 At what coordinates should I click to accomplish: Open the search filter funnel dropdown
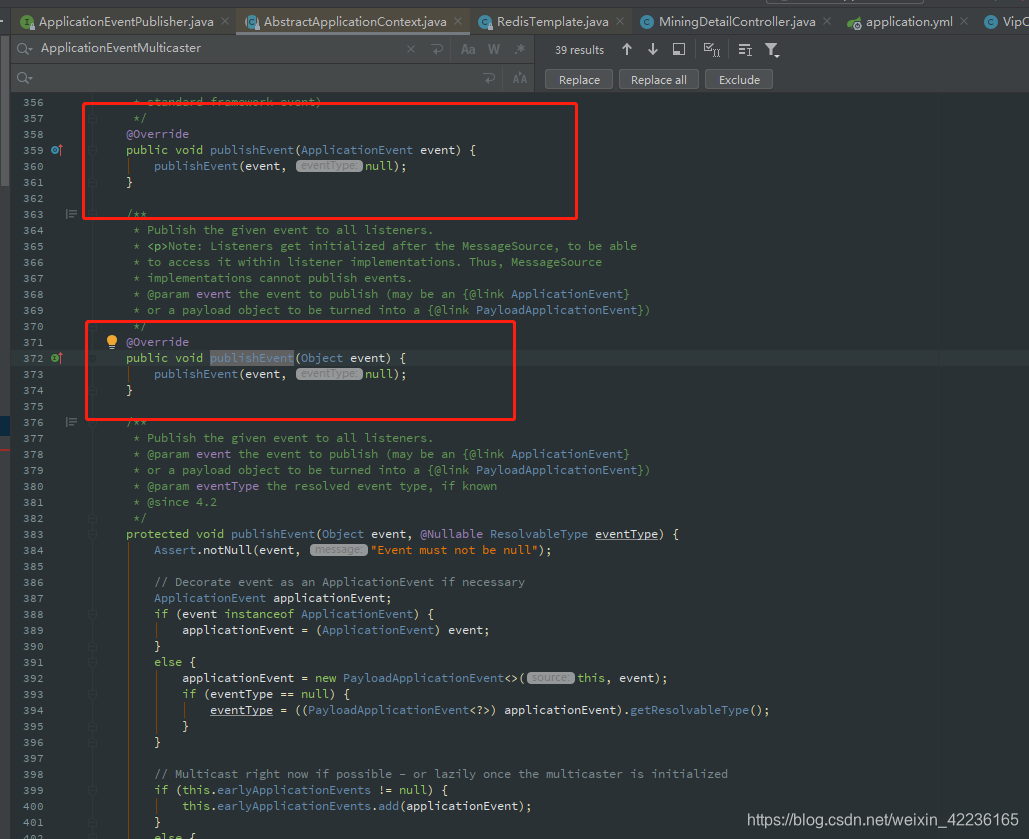tap(772, 50)
